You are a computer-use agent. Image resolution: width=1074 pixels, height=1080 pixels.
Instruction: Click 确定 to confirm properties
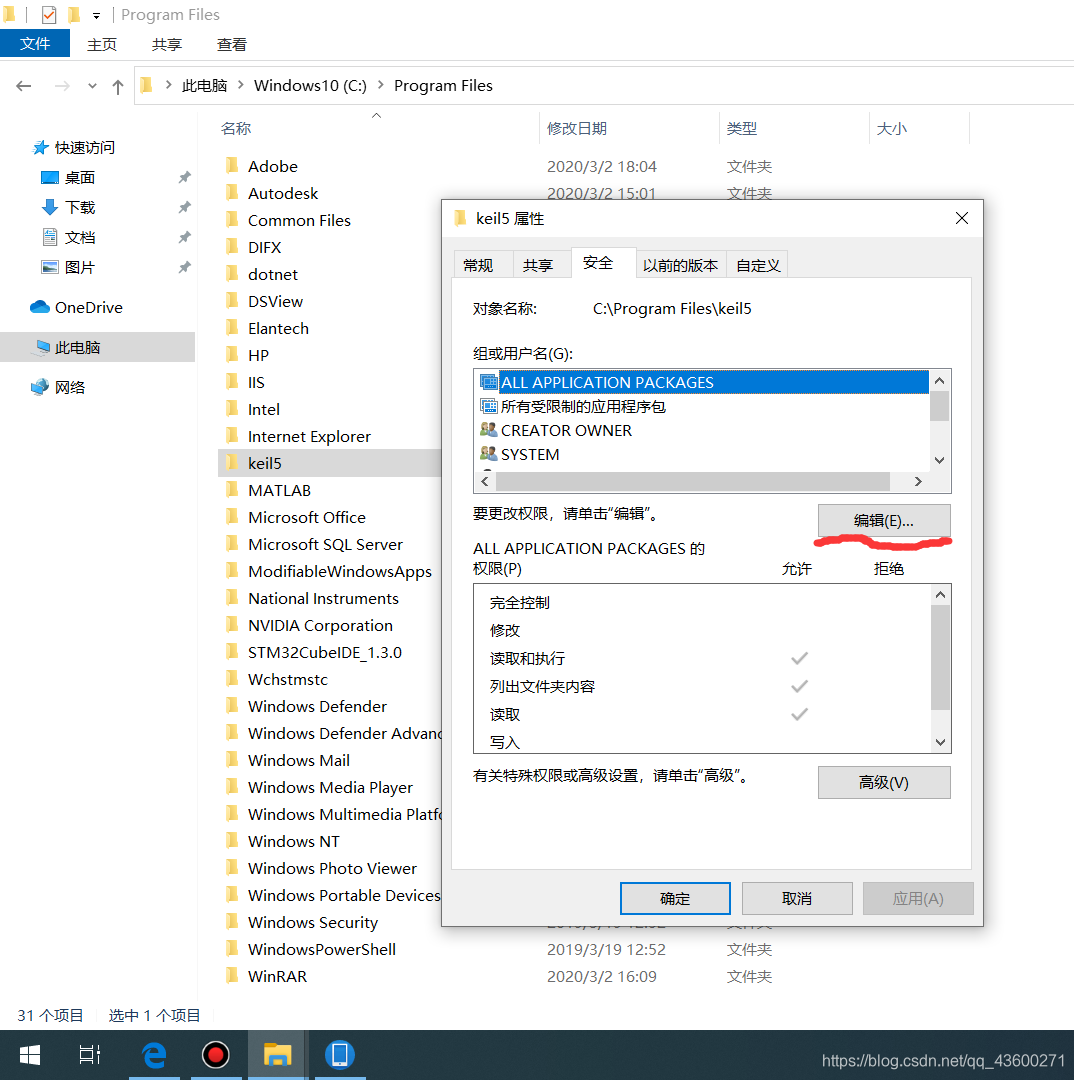675,899
